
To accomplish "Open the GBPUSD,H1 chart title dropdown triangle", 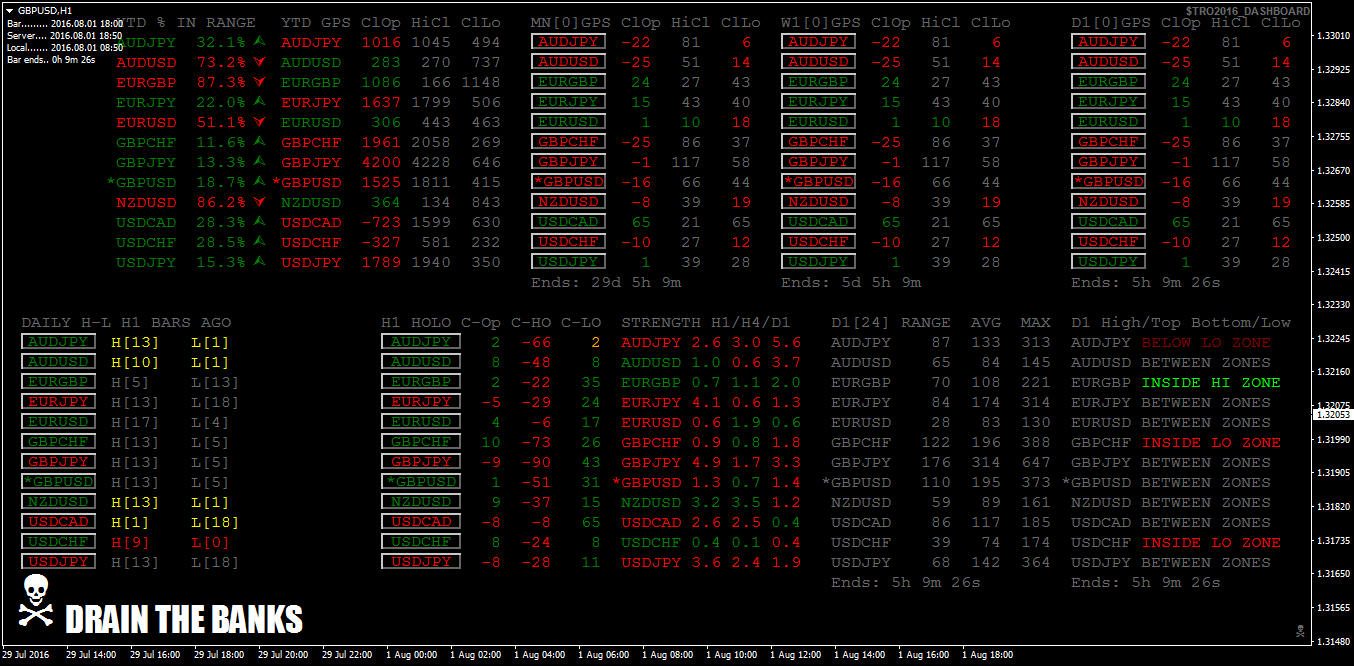I will [x=10, y=9].
